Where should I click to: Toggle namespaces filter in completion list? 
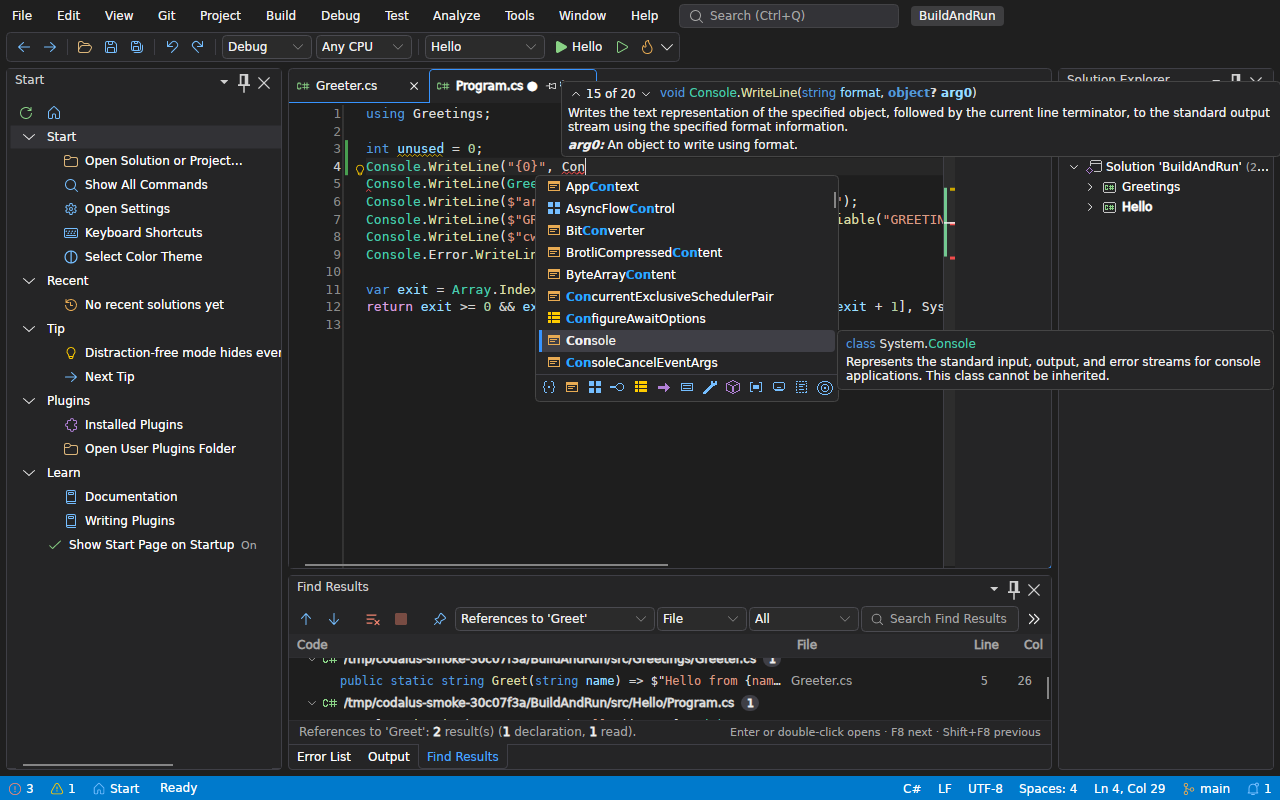coord(549,387)
